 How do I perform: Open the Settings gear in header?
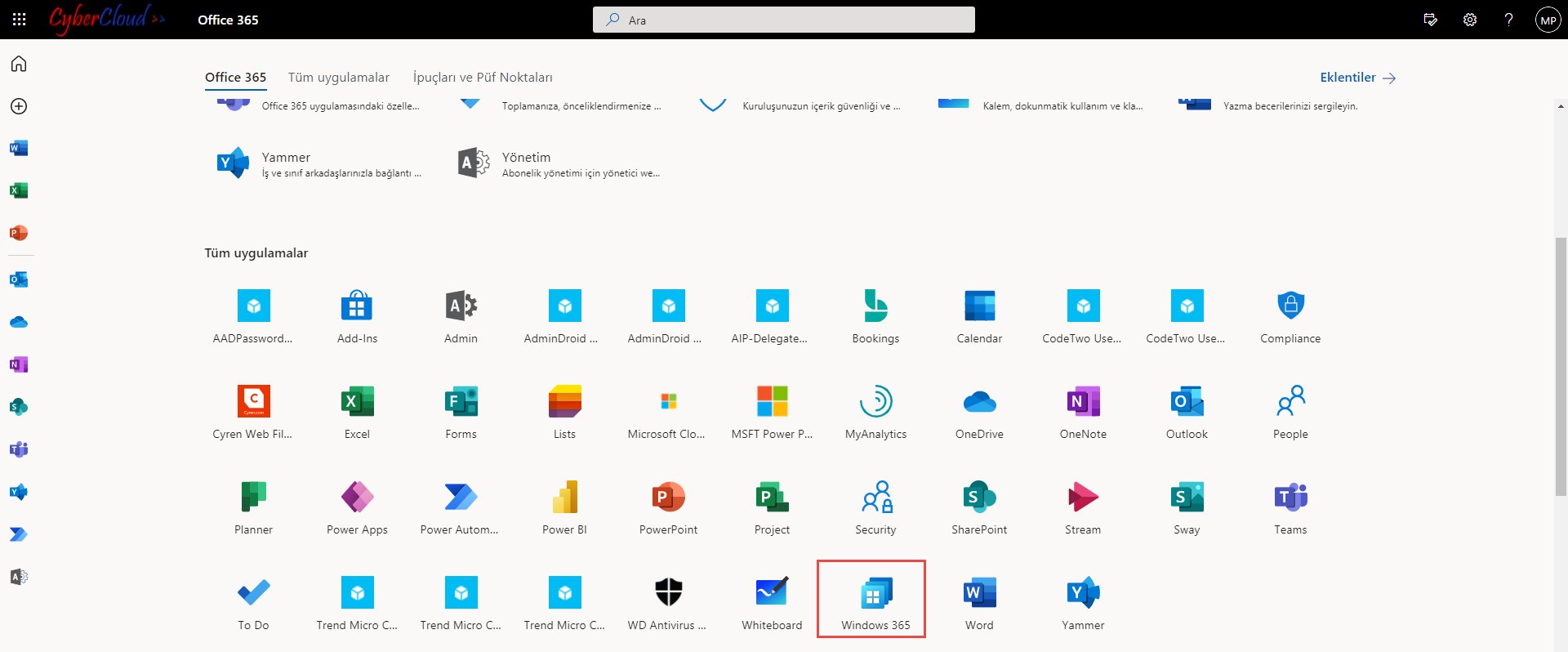[1470, 20]
